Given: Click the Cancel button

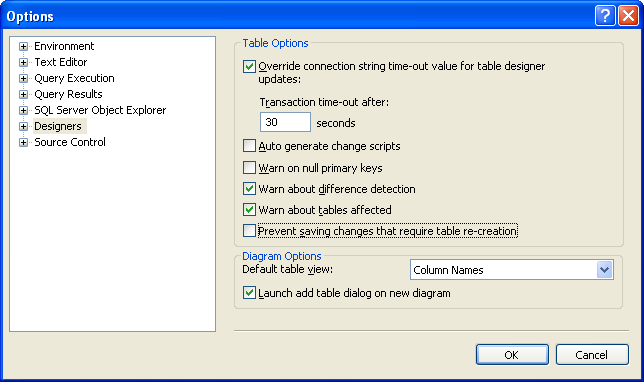Looking at the screenshot, I should (x=592, y=354).
